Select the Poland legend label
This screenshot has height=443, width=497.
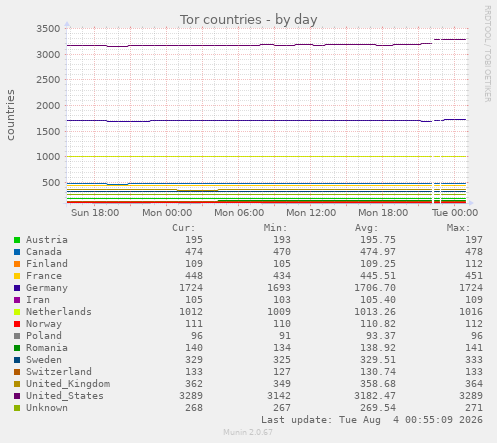click(x=44, y=336)
